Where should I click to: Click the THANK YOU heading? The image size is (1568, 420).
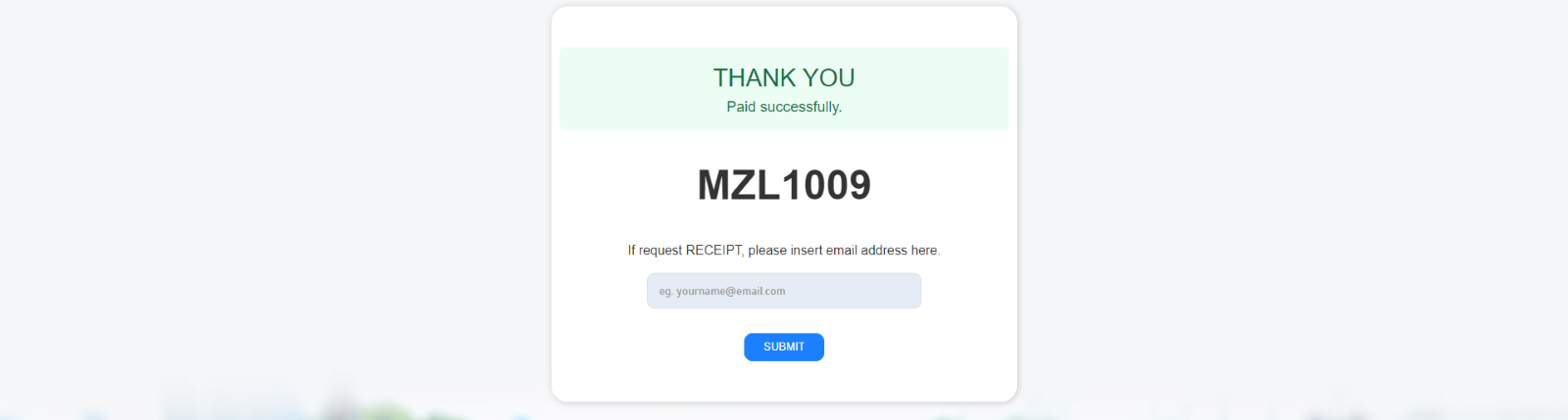[x=783, y=77]
